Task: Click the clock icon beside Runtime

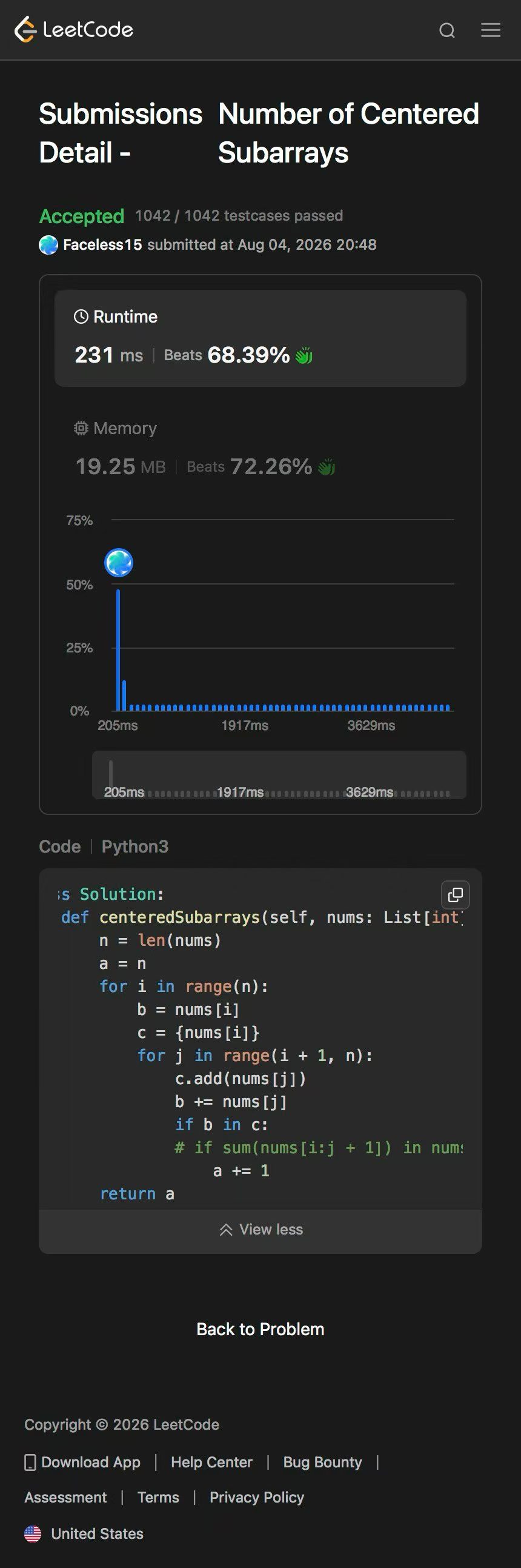Action: pos(81,317)
